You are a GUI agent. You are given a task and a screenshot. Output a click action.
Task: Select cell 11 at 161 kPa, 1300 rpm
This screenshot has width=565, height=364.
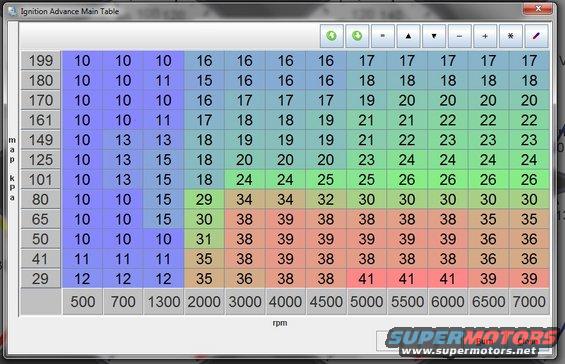tap(164, 120)
